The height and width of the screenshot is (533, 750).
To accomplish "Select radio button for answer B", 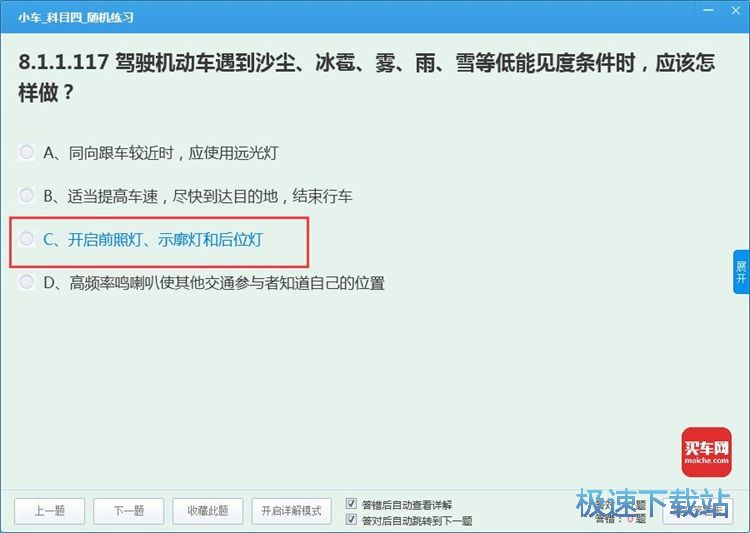I will [x=26, y=195].
